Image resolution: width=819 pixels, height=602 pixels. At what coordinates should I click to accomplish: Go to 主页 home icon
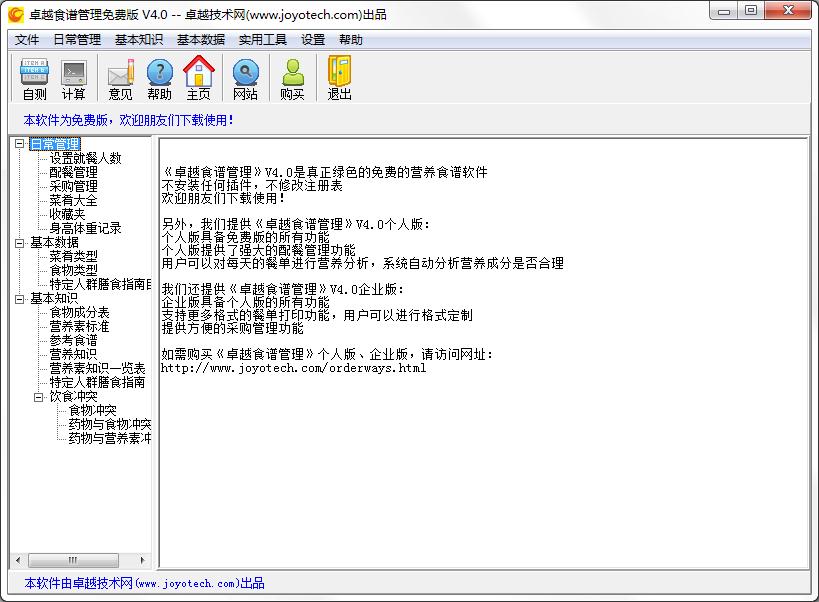click(x=198, y=78)
